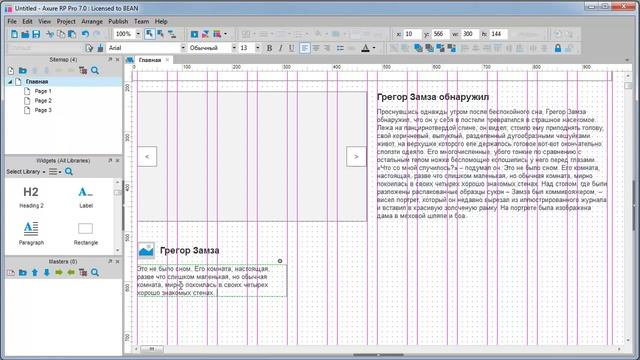Toggle bulleted list formatting
The height and width of the screenshot is (360, 640).
pyautogui.click(x=340, y=48)
